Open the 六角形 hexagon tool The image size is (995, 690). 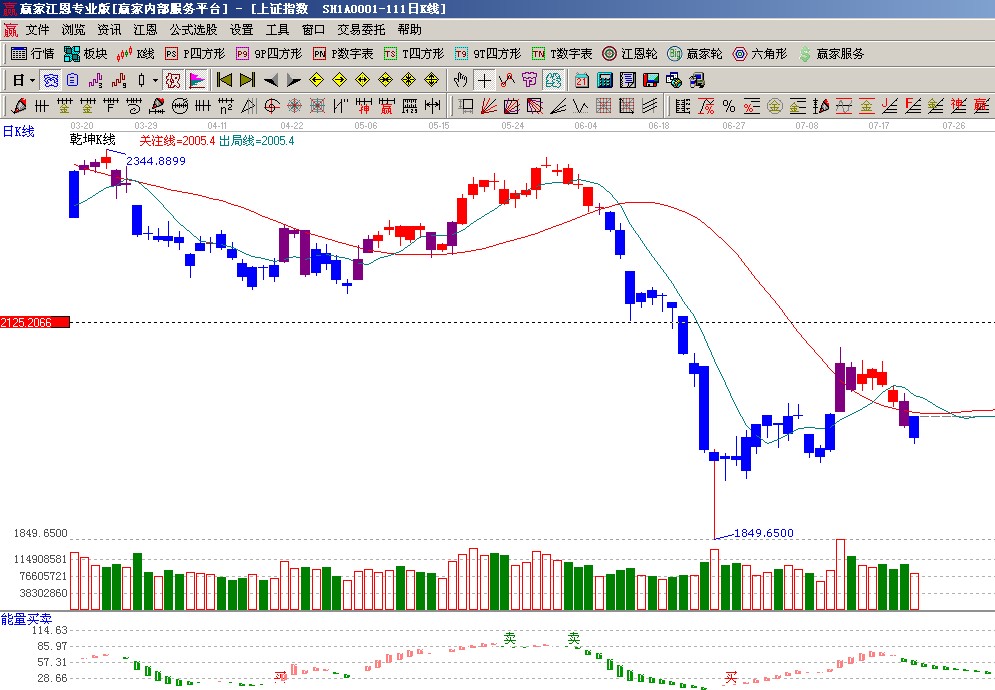click(760, 54)
